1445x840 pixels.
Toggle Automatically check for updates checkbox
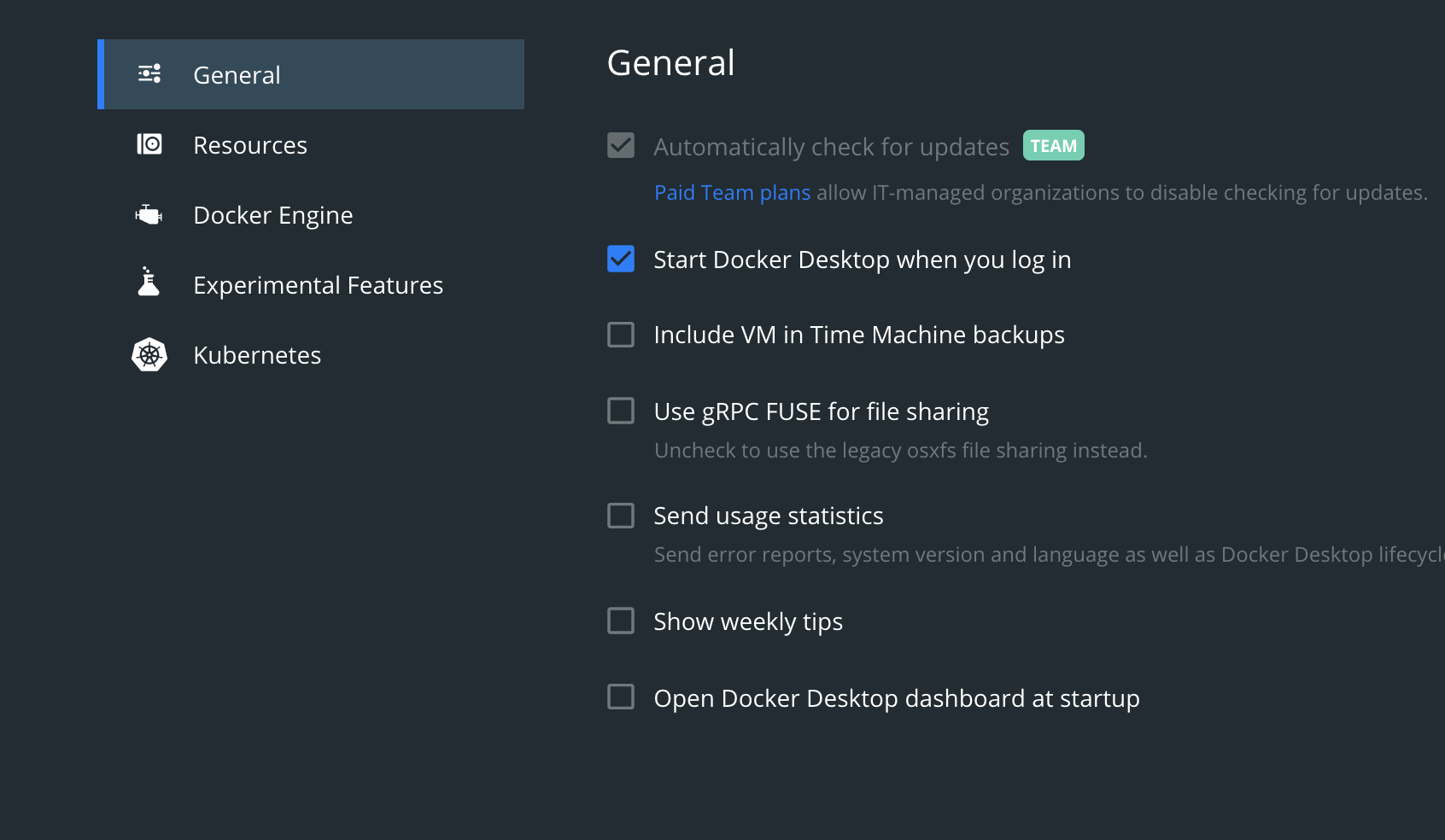621,146
